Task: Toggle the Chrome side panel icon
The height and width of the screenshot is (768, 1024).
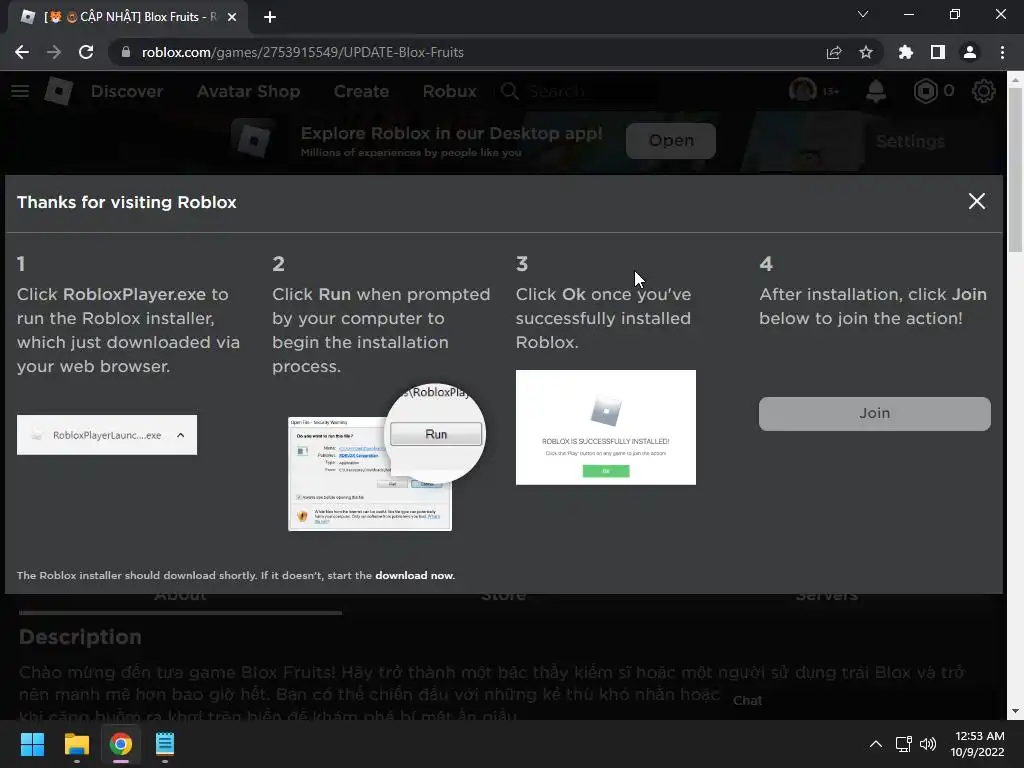Action: tap(937, 52)
